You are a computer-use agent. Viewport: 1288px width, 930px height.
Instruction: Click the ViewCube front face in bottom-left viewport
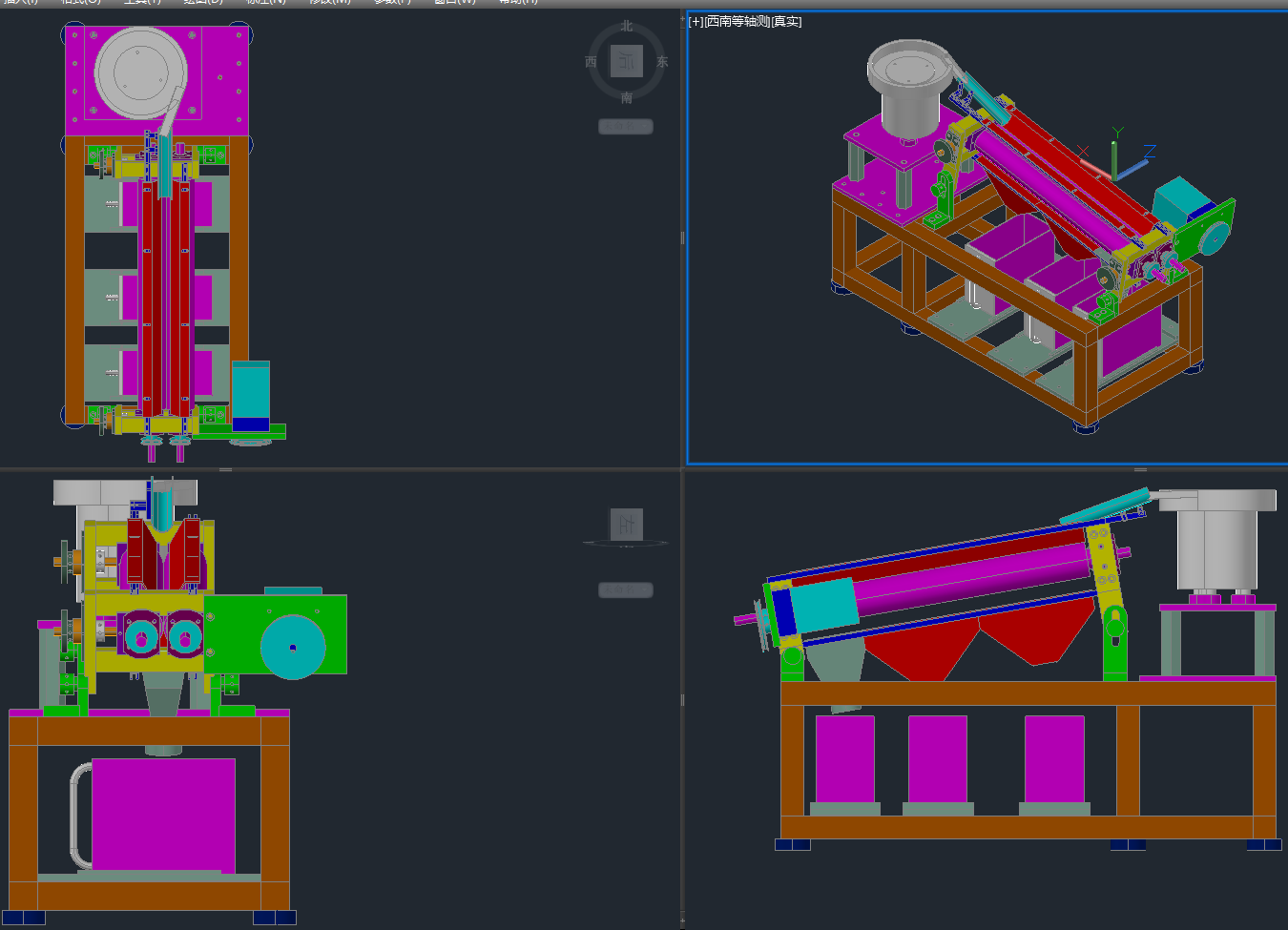click(x=627, y=524)
